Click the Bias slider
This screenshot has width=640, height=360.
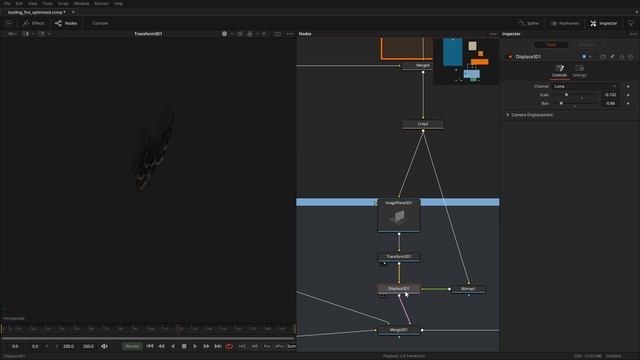(x=576, y=104)
